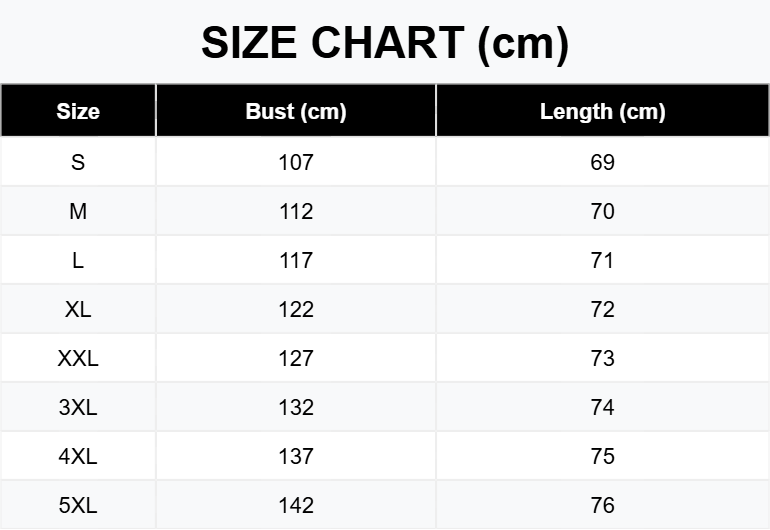
Task: Click the 5XL size cell
Action: click(78, 505)
